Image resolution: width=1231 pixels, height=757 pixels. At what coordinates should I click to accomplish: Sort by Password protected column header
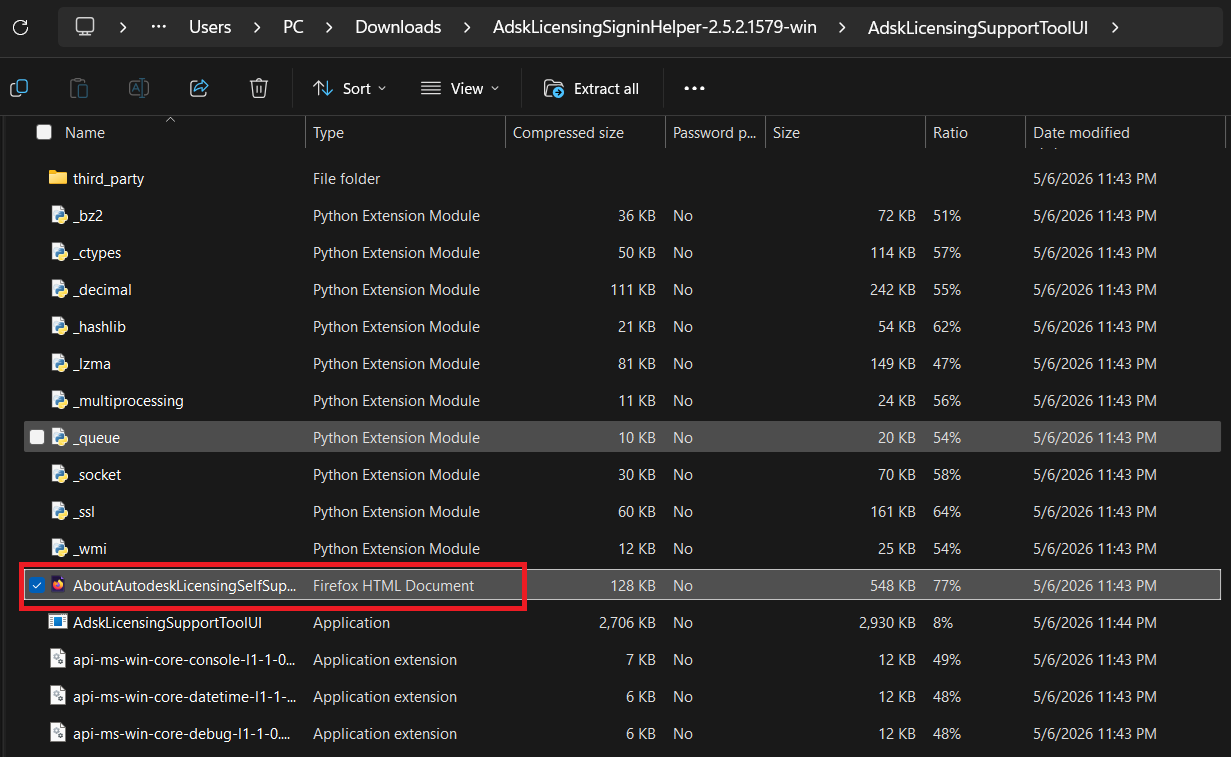pyautogui.click(x=714, y=132)
